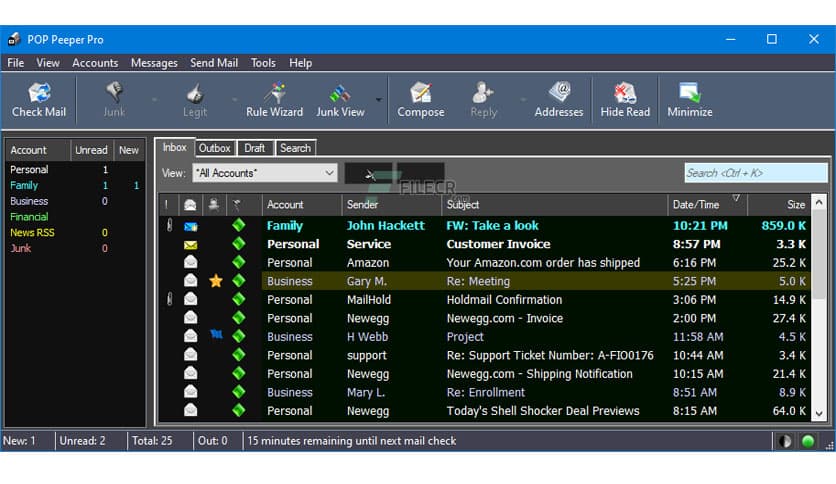Viewport: 836px width, 484px height.
Task: Open the Accounts menu
Action: coord(95,63)
